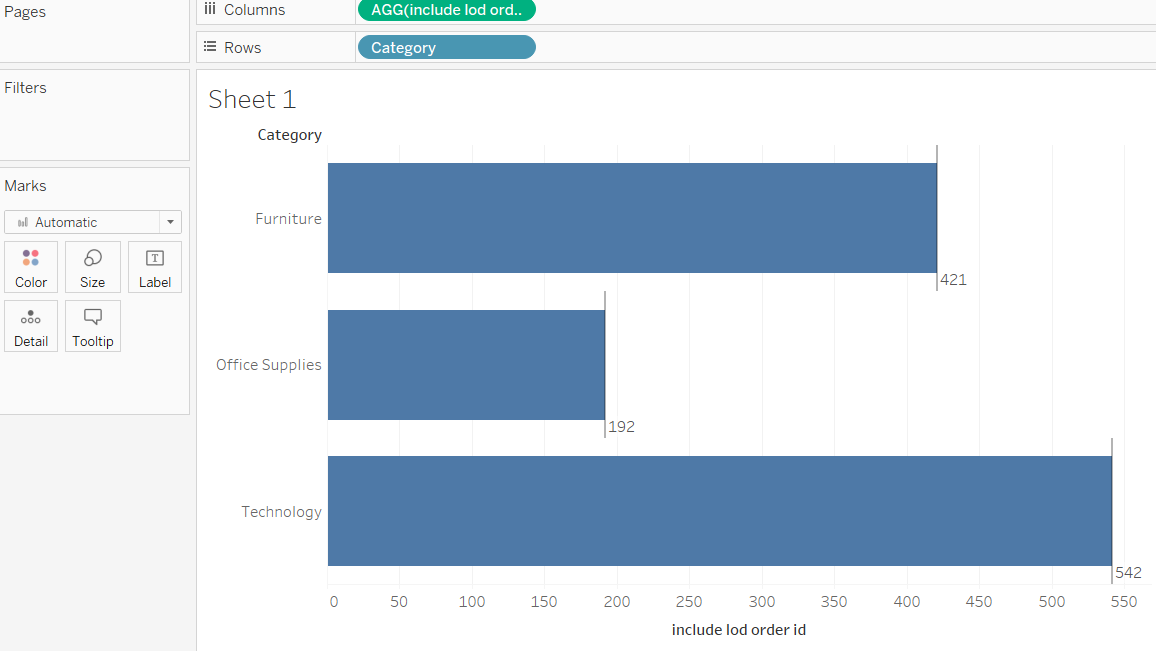This screenshot has width=1156, height=651.
Task: Open the Detail marks card
Action: [31, 326]
